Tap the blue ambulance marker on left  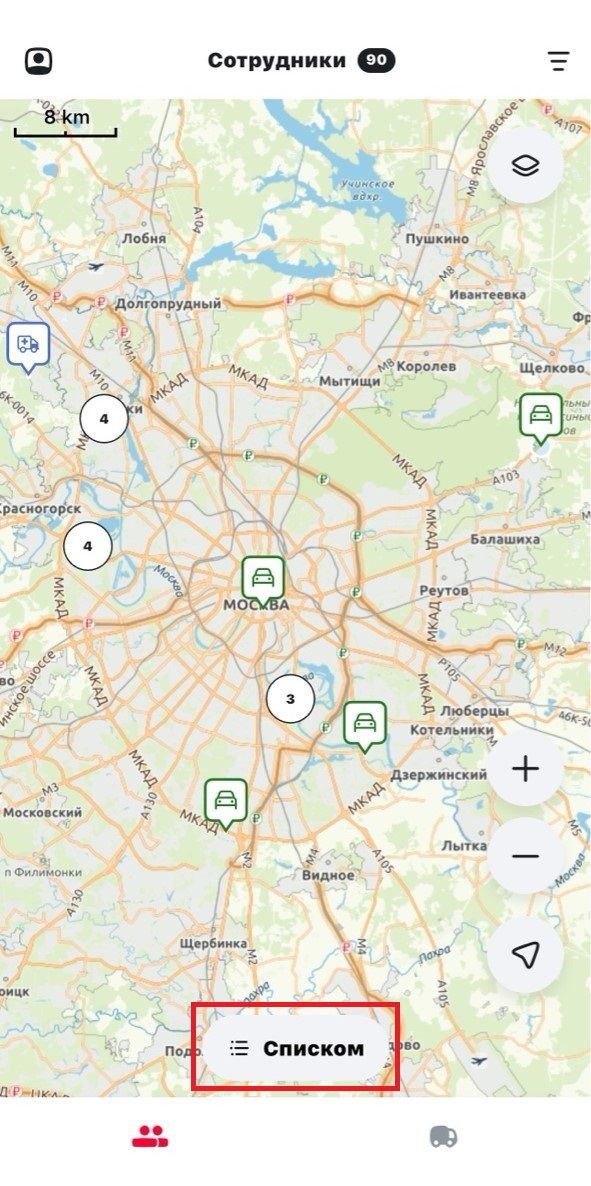[x=29, y=348]
